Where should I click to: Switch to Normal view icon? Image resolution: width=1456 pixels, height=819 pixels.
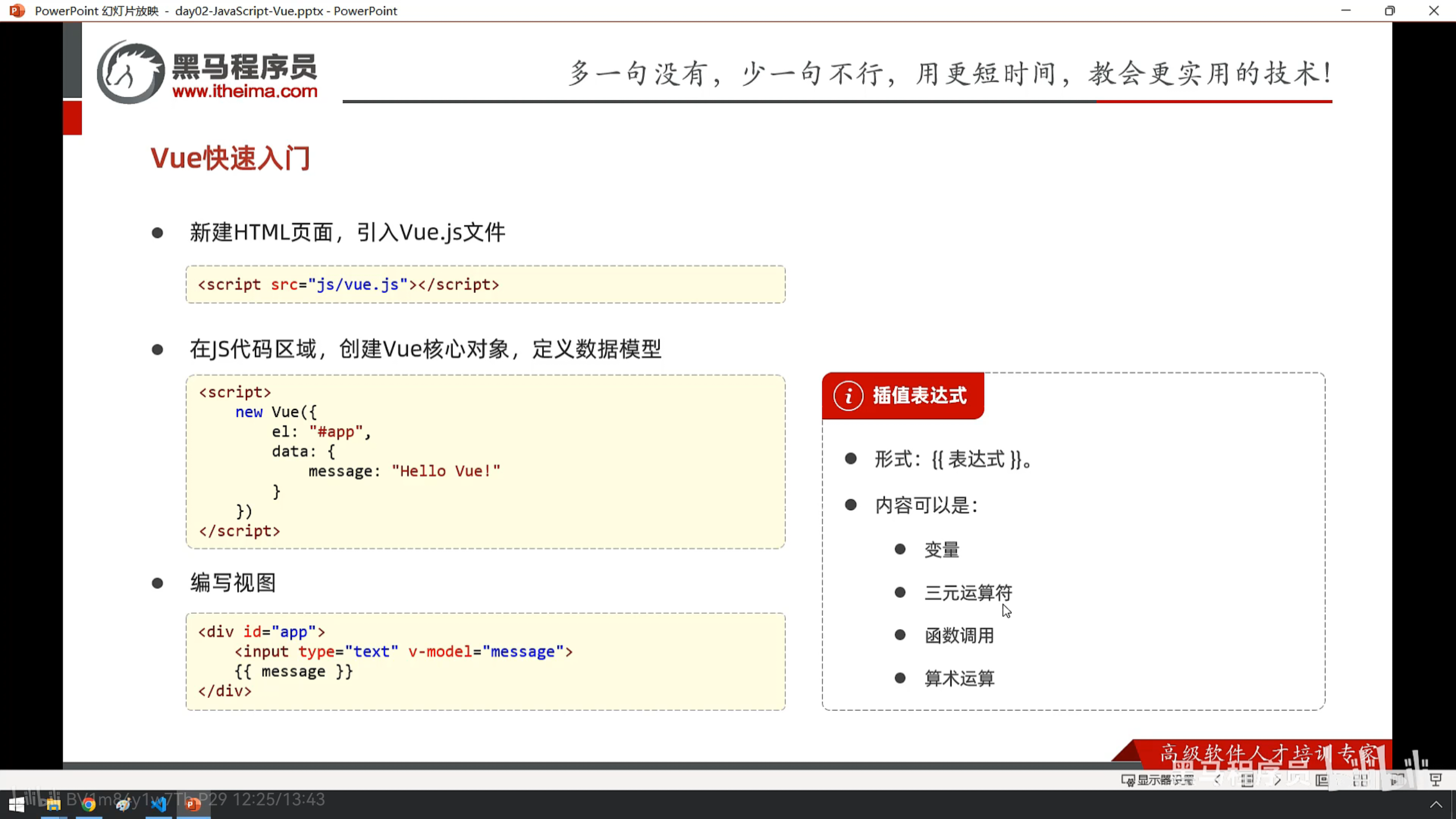coord(1322,780)
